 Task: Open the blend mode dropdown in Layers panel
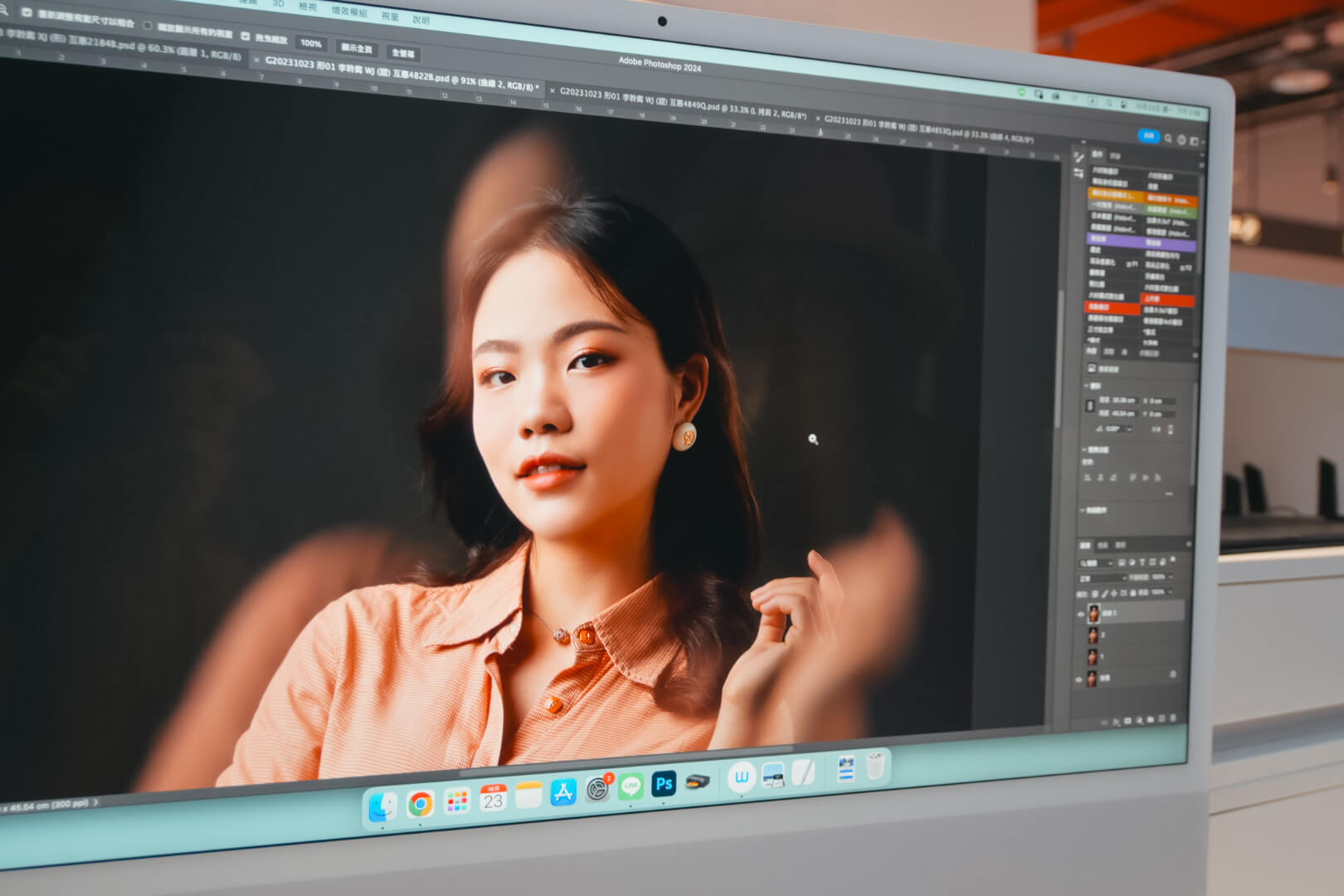click(1103, 577)
